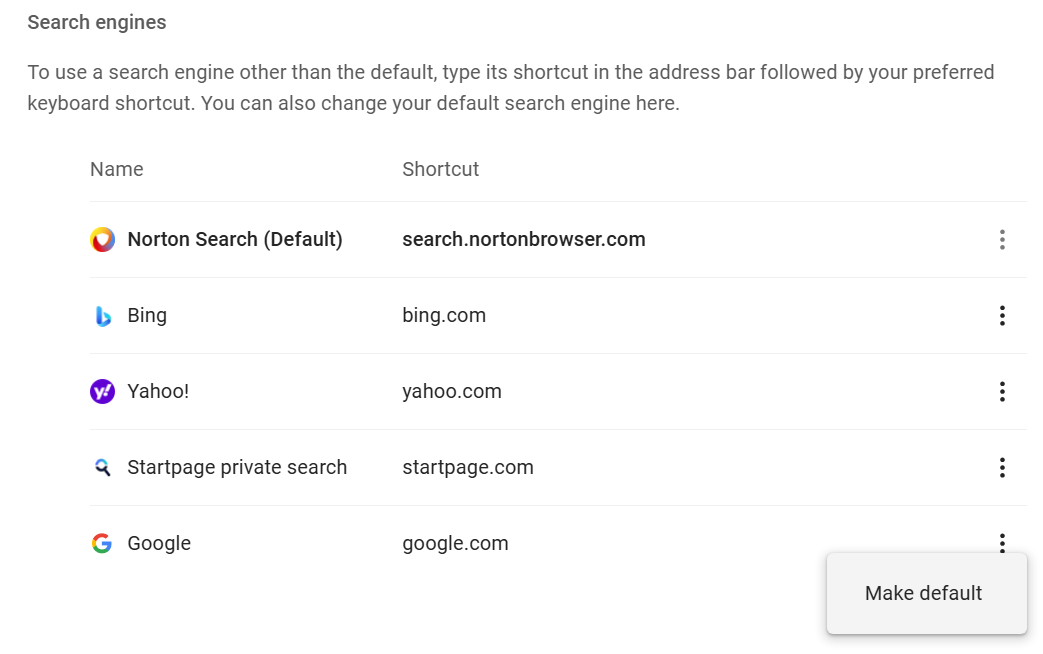The height and width of the screenshot is (654, 1043).
Task: Click the Startpage private search name
Action: point(237,468)
